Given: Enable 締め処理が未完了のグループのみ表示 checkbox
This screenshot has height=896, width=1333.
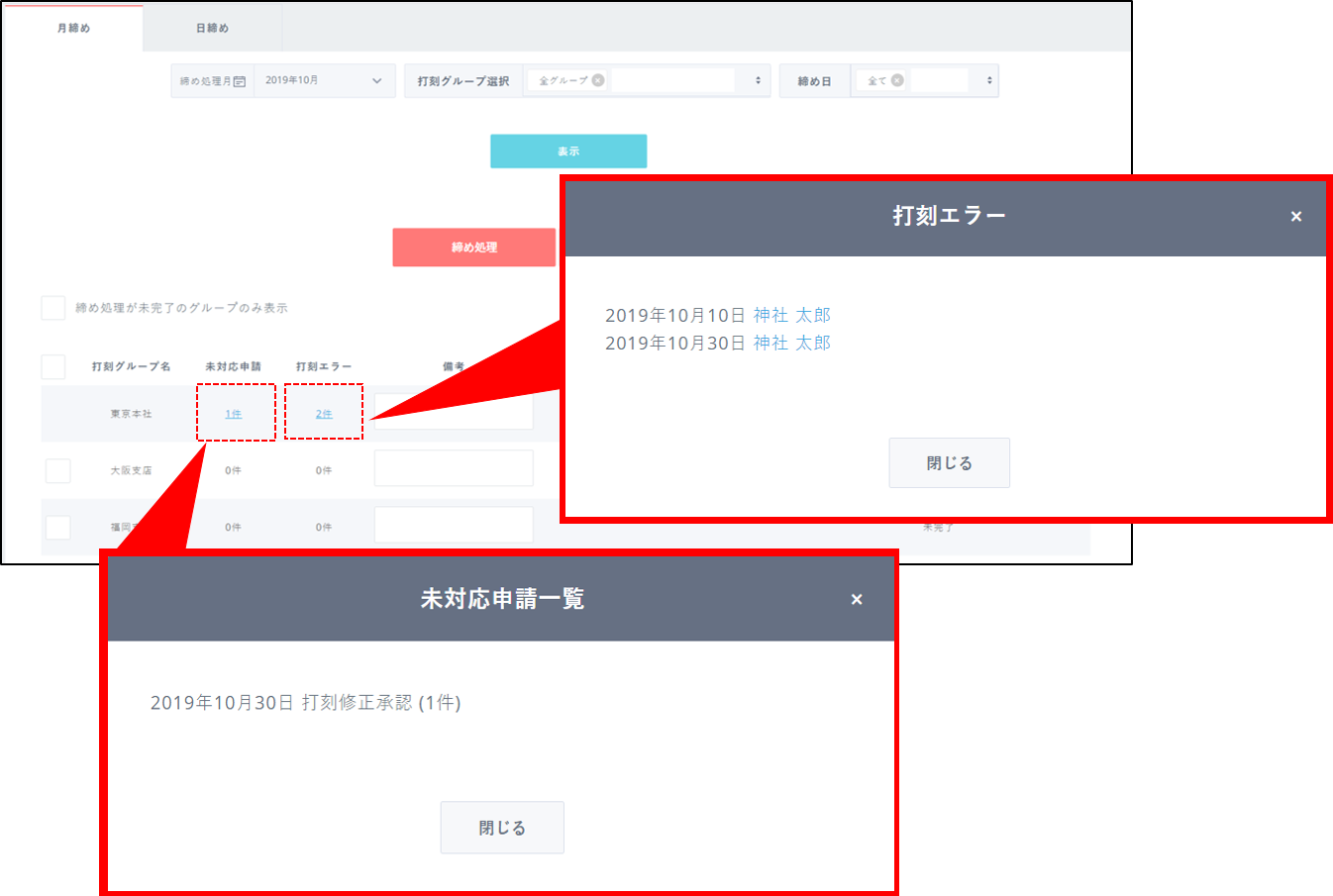Looking at the screenshot, I should point(53,308).
